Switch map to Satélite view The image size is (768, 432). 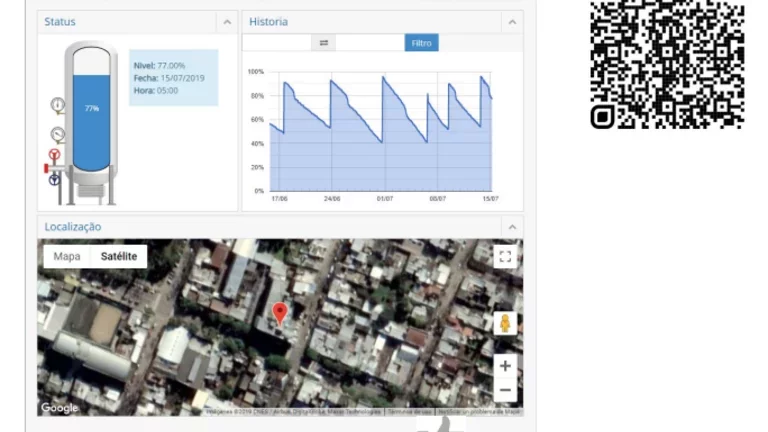click(119, 257)
